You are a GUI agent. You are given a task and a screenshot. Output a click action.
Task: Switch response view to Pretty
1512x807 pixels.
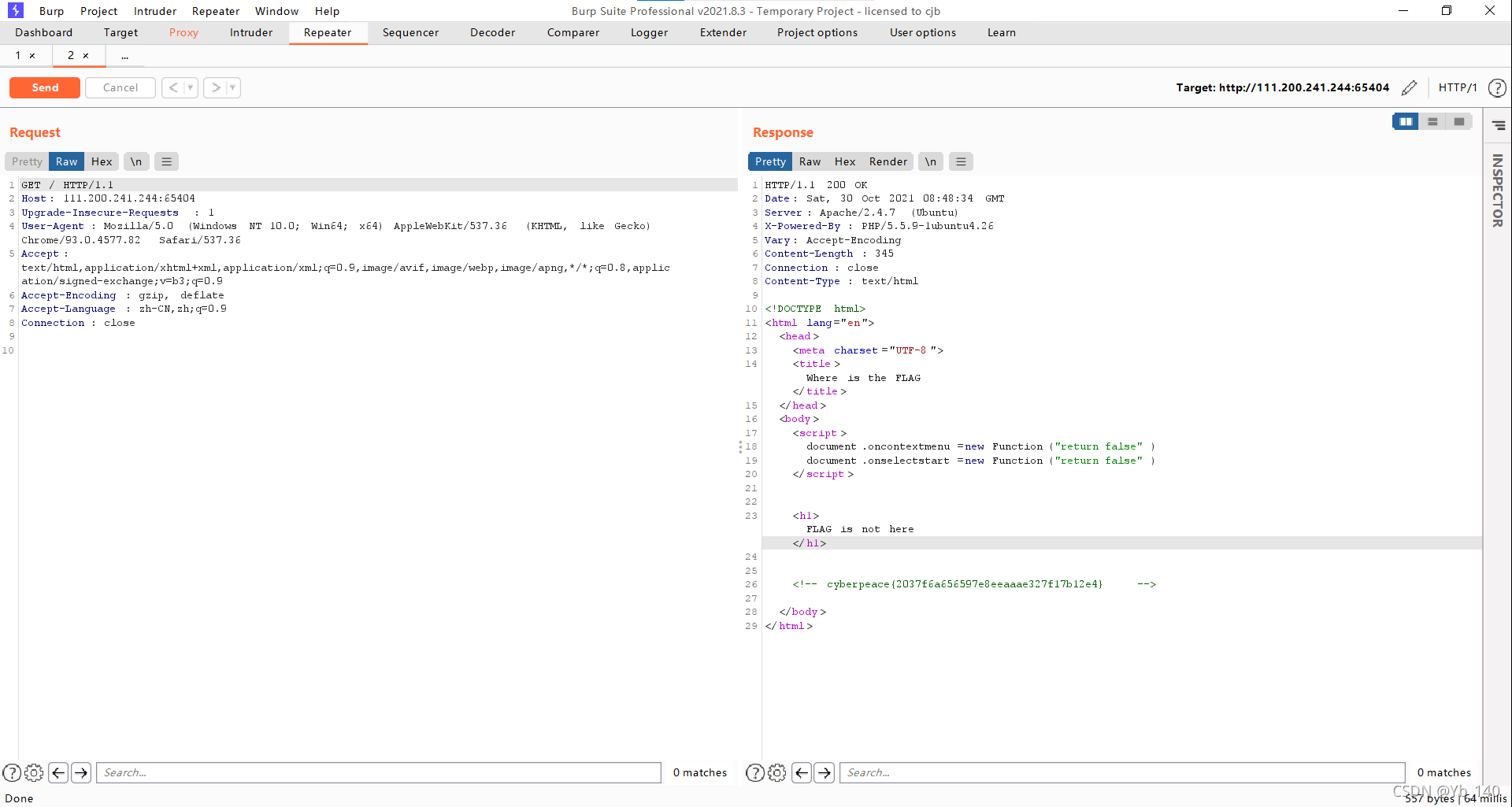[770, 161]
